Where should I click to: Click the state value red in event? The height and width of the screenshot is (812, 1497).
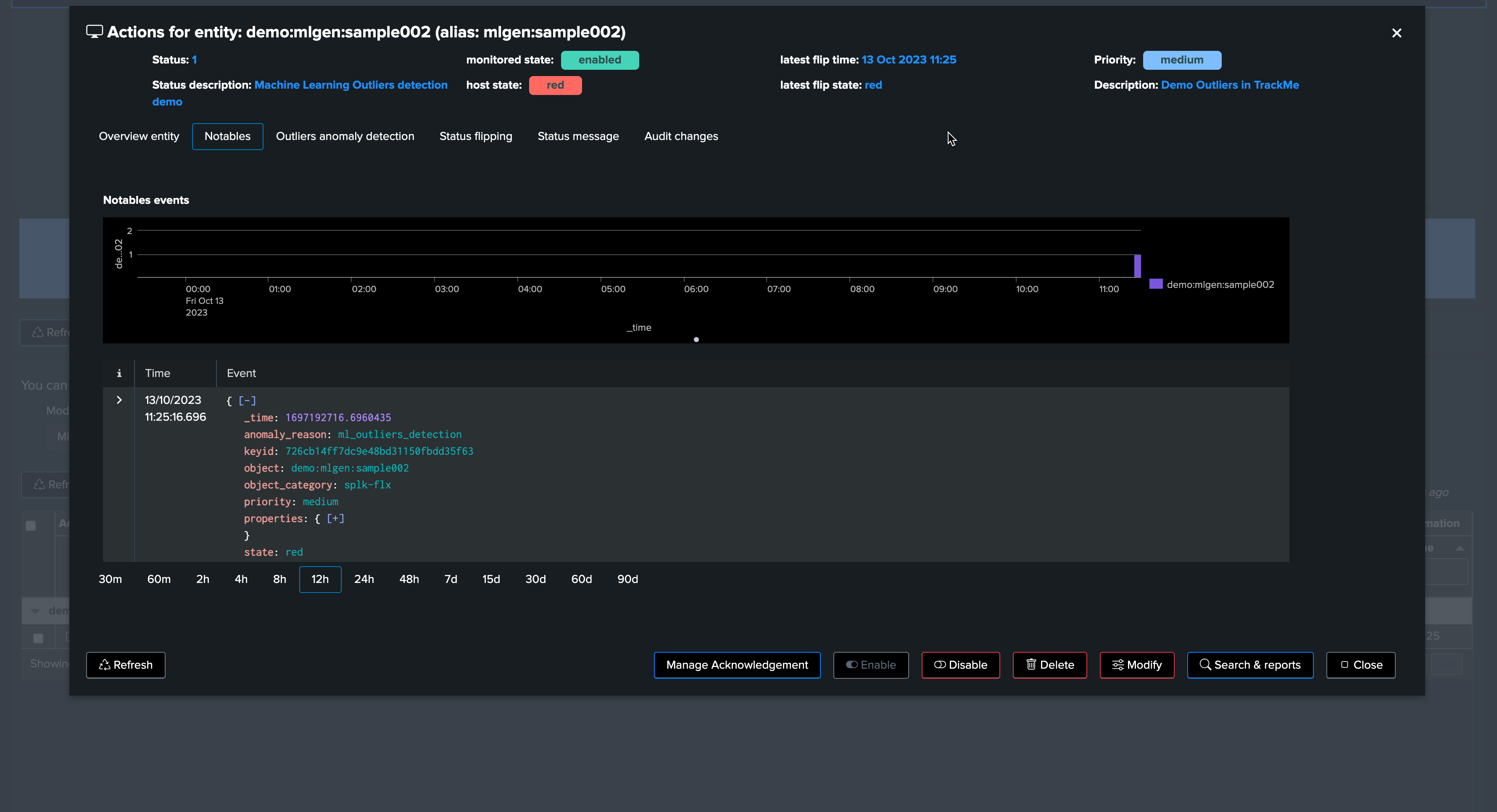click(x=294, y=552)
